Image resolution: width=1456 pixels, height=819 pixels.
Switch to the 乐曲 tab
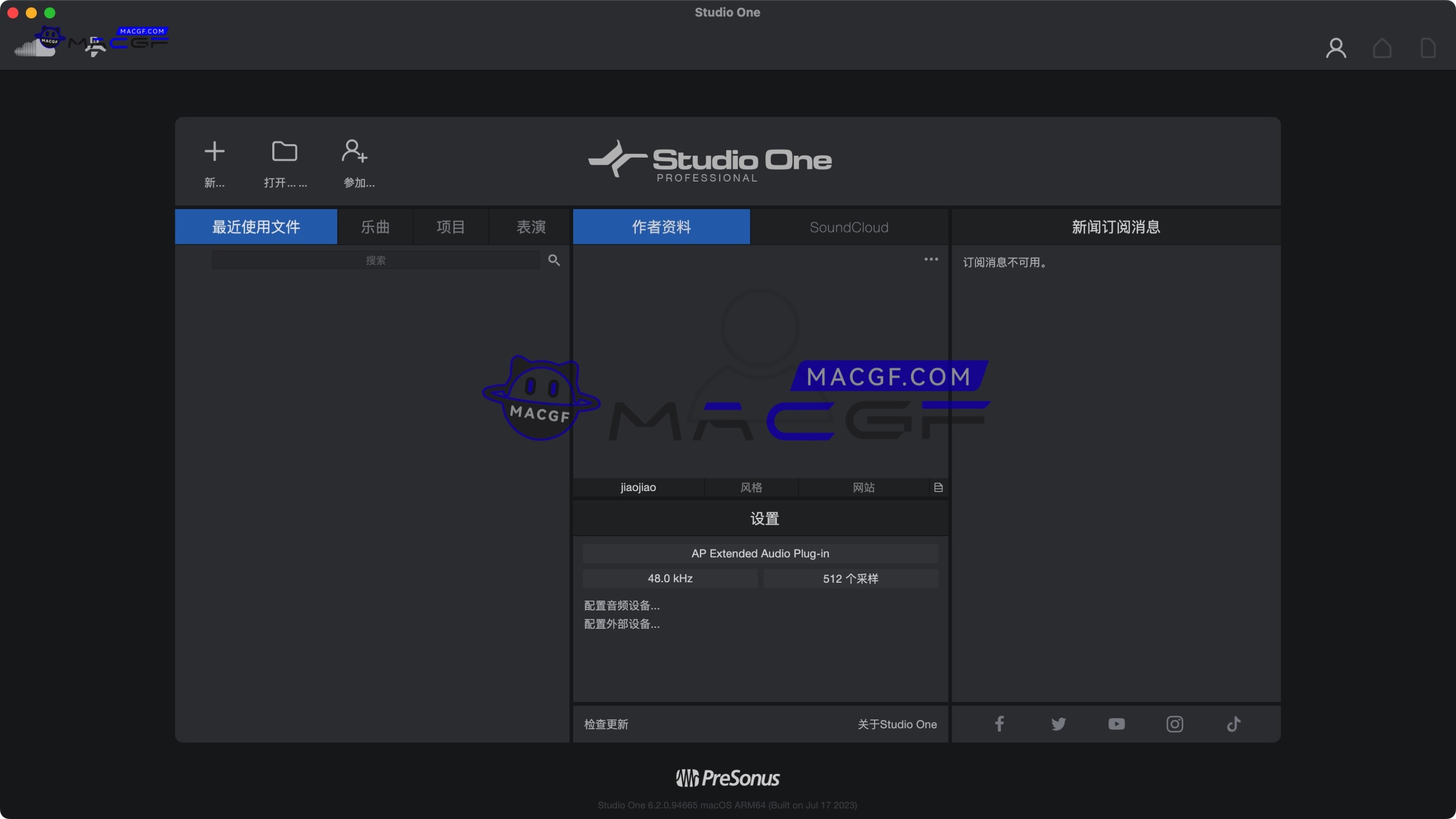point(375,227)
